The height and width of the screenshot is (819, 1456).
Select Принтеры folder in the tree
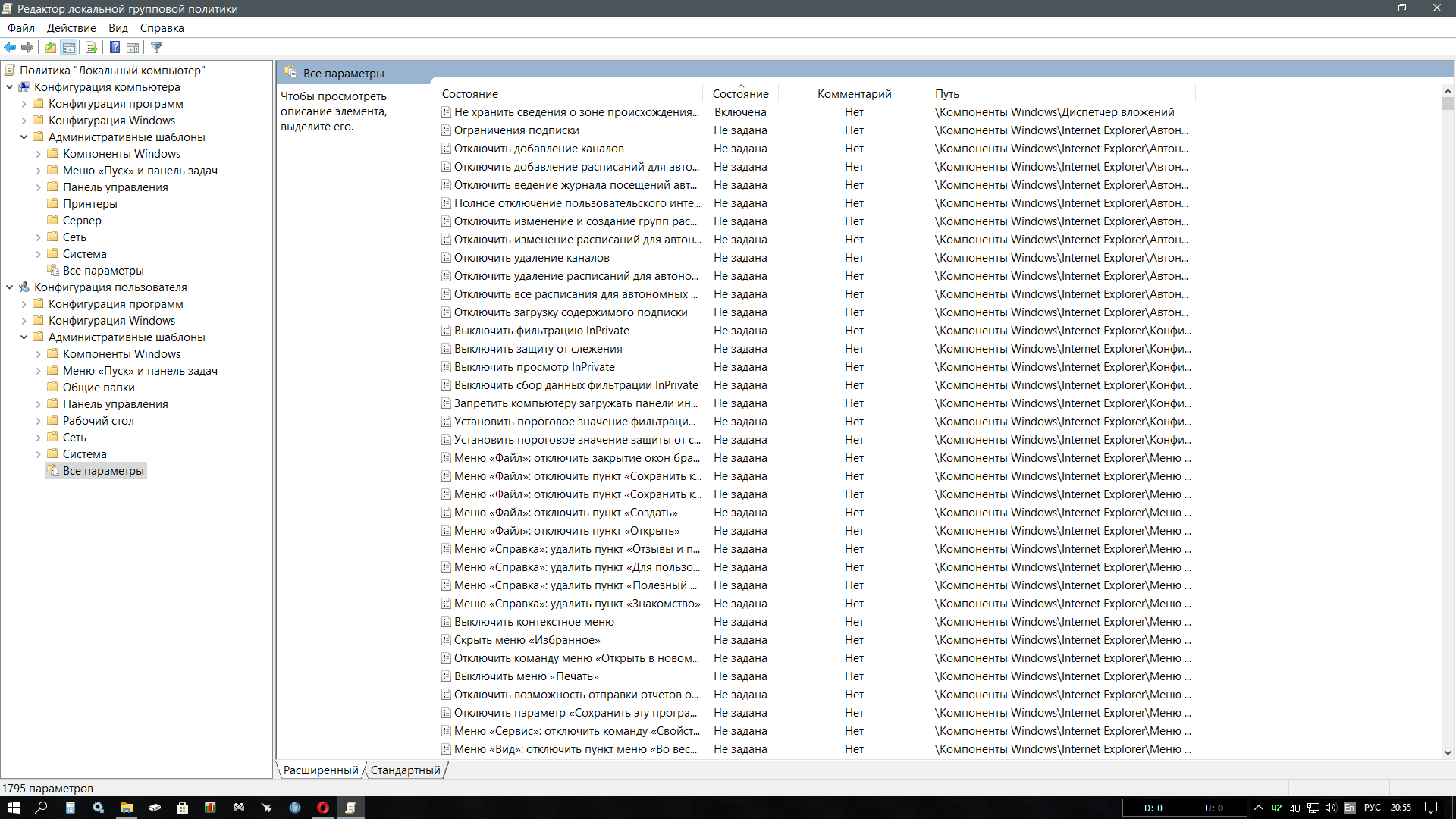click(x=89, y=204)
